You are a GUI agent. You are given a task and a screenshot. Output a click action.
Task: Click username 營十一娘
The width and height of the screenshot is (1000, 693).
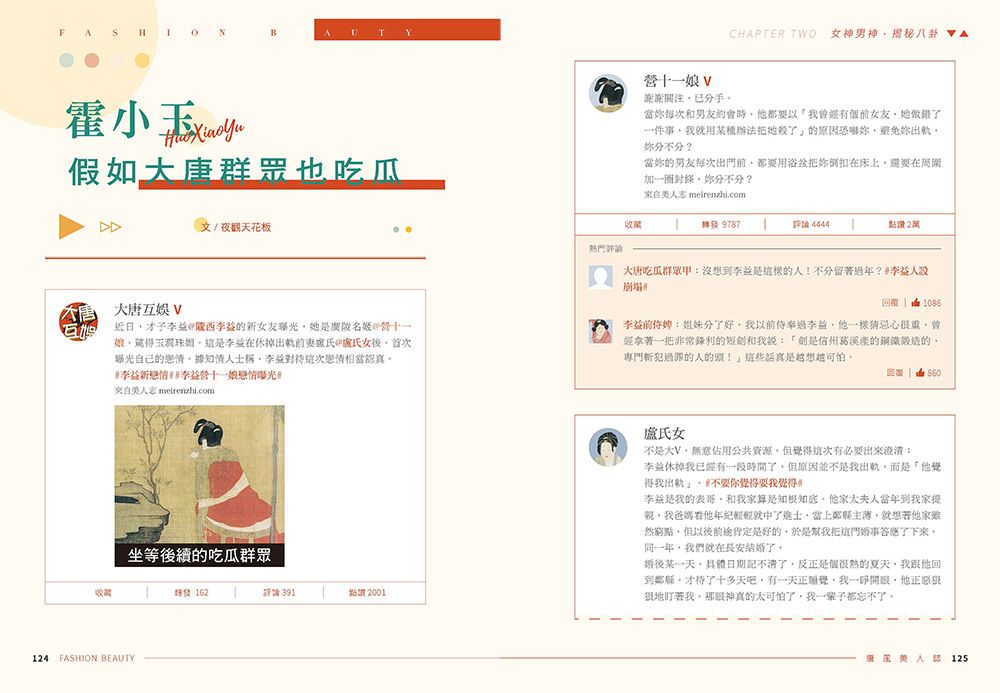[x=671, y=81]
